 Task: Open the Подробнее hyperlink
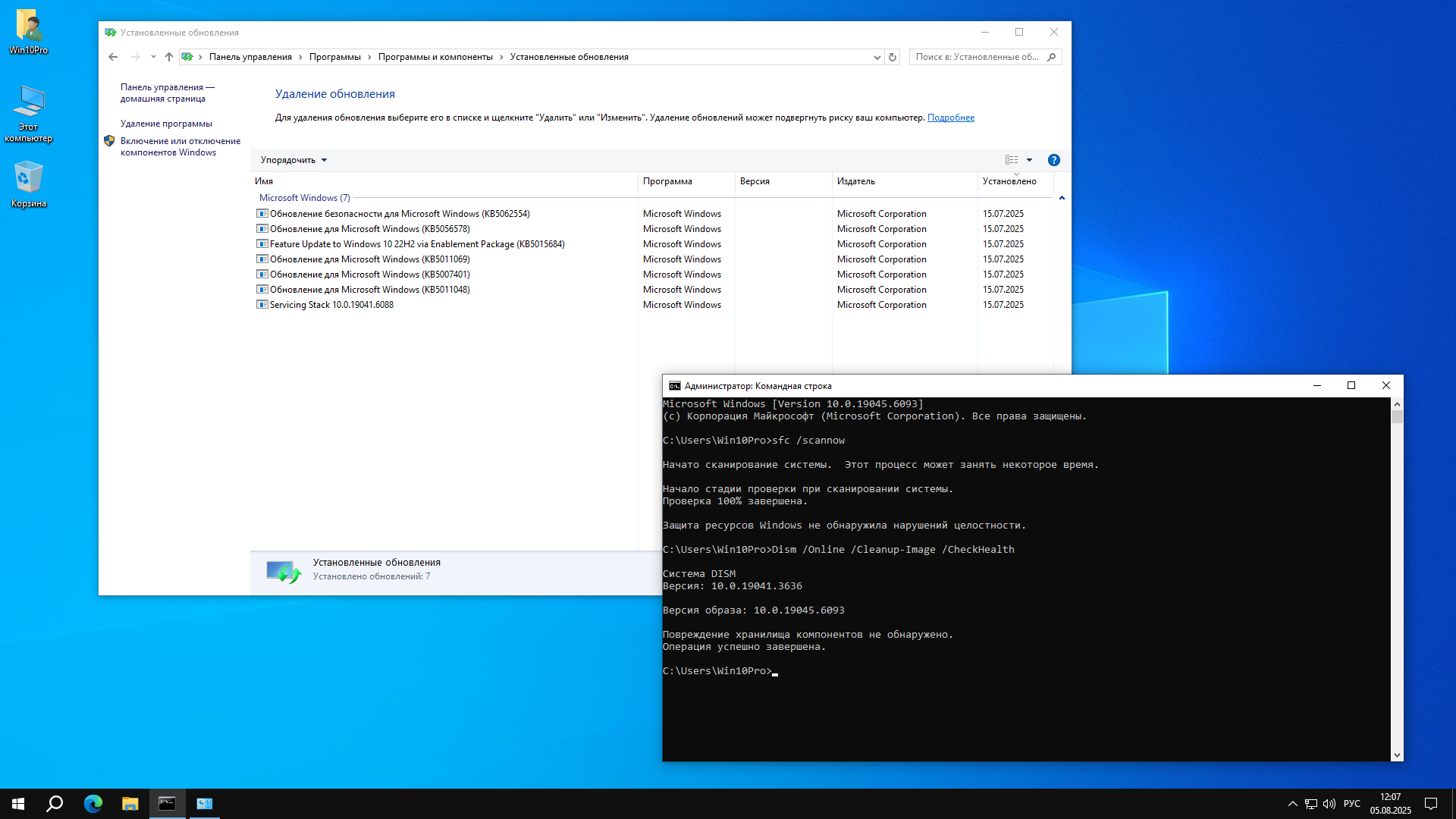click(x=950, y=118)
